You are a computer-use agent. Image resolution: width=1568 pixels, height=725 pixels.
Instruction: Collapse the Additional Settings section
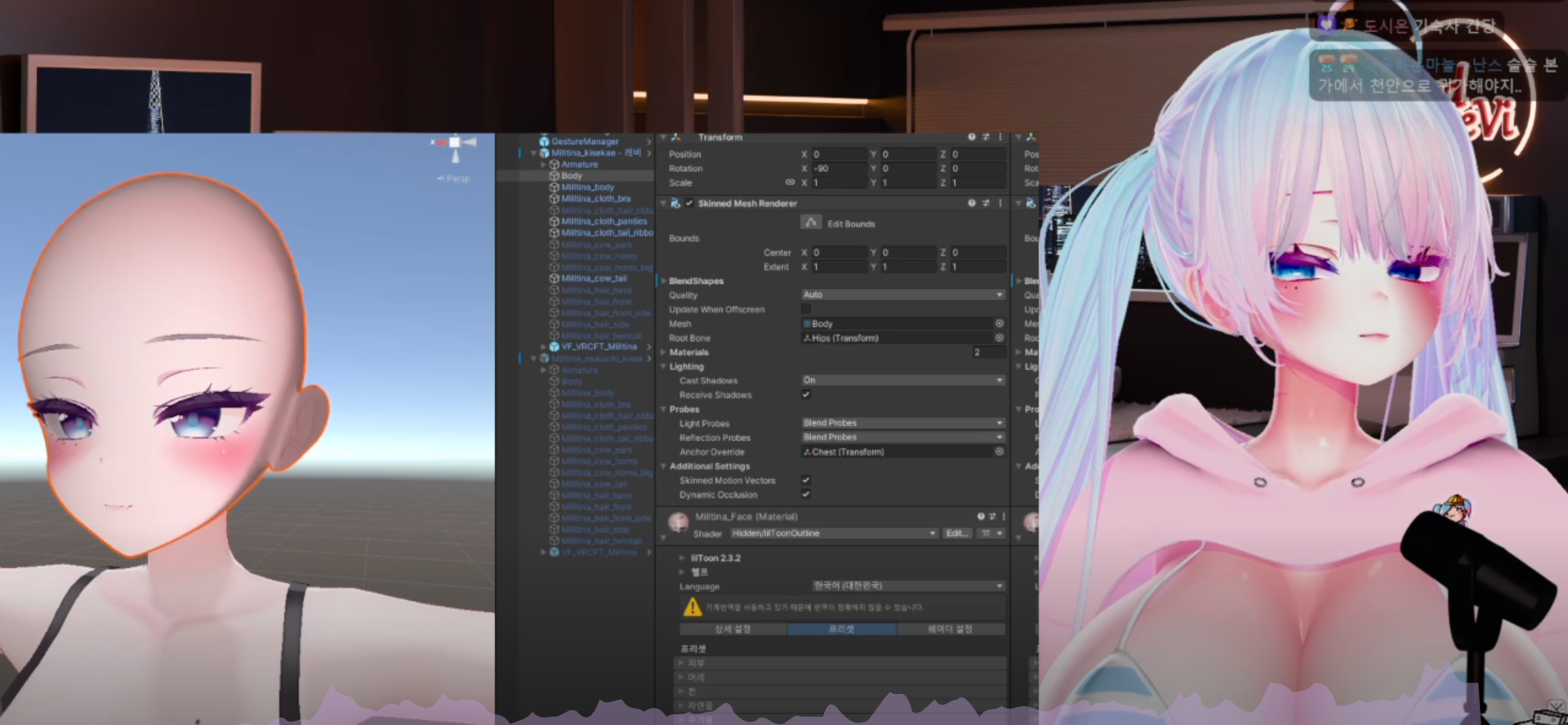664,466
